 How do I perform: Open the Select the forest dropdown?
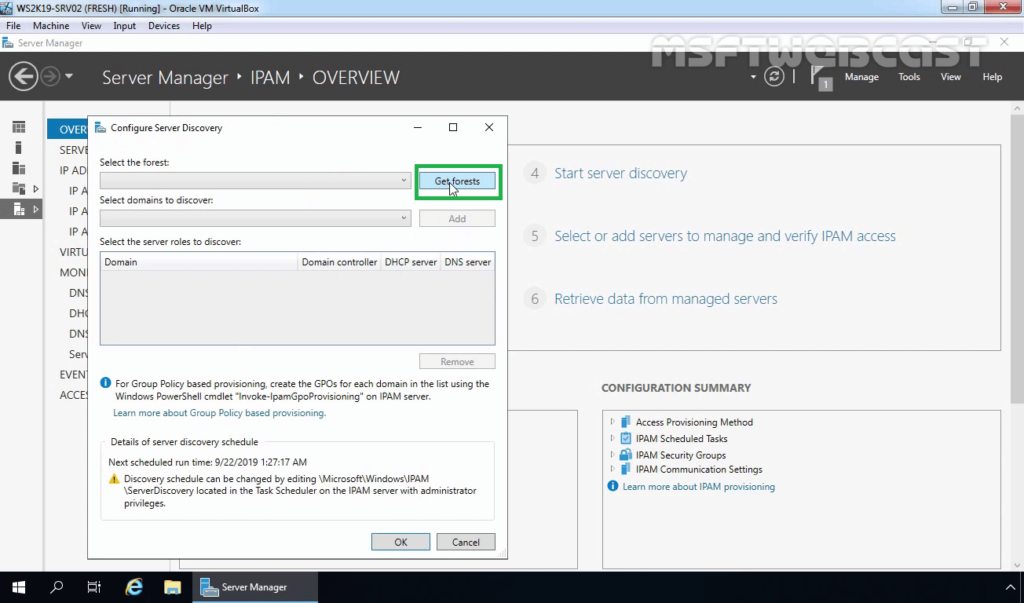pyautogui.click(x=255, y=180)
